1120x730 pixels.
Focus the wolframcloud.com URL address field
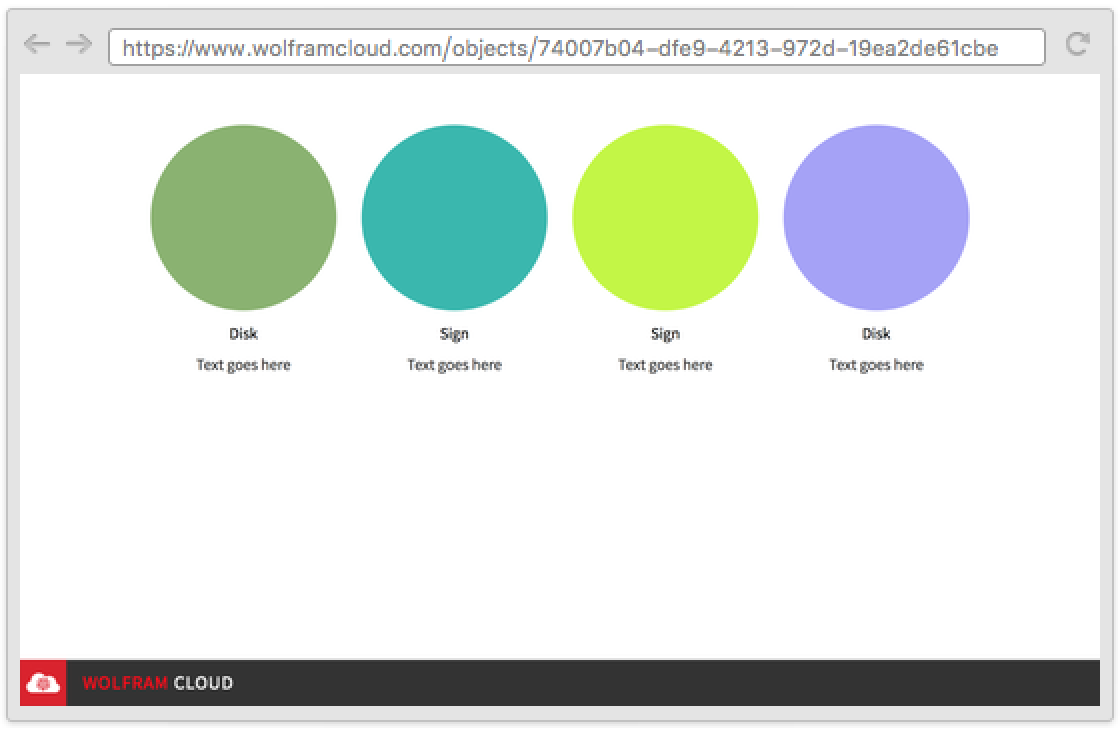(x=576, y=47)
